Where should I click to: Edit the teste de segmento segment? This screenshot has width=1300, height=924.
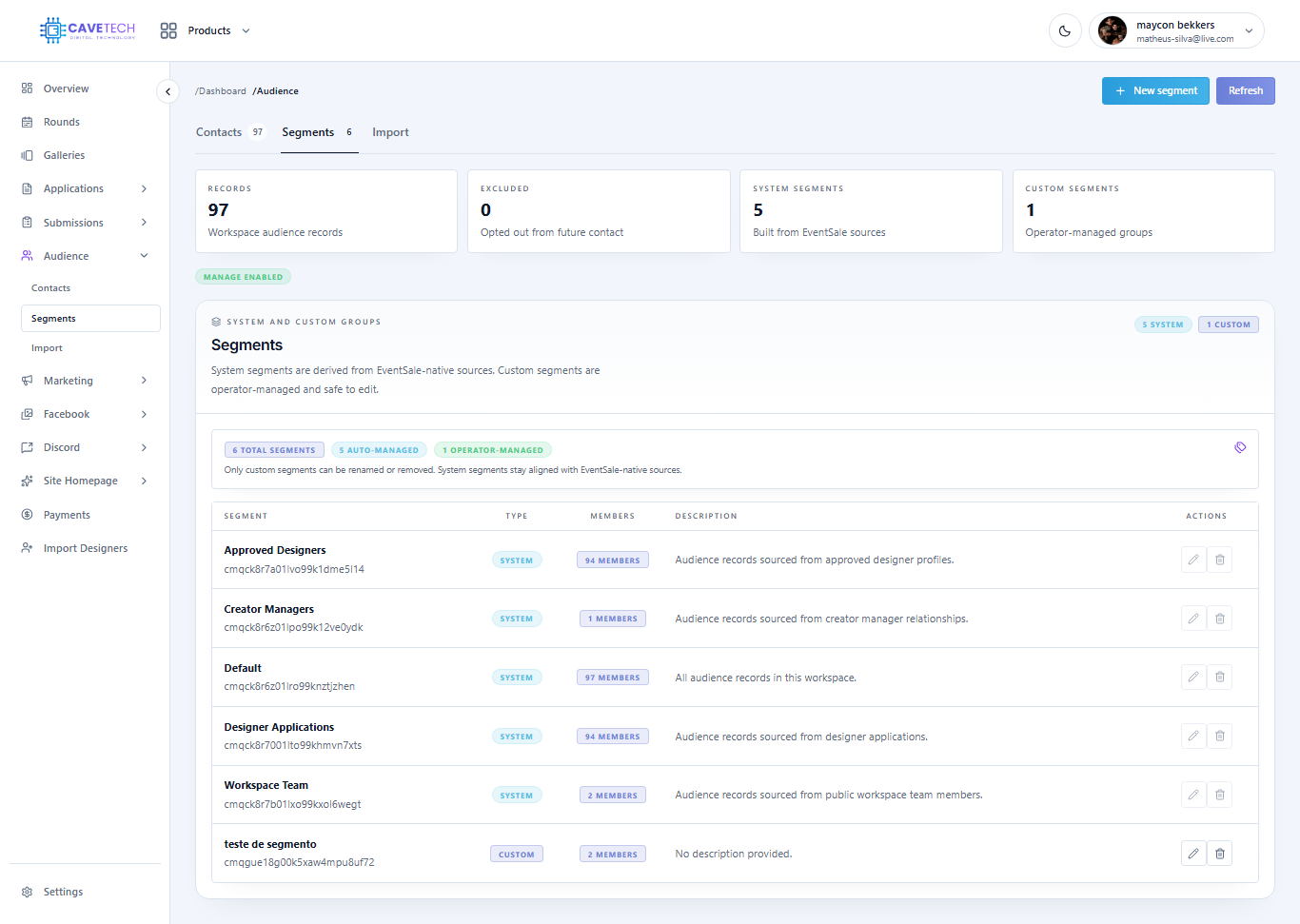tap(1193, 854)
